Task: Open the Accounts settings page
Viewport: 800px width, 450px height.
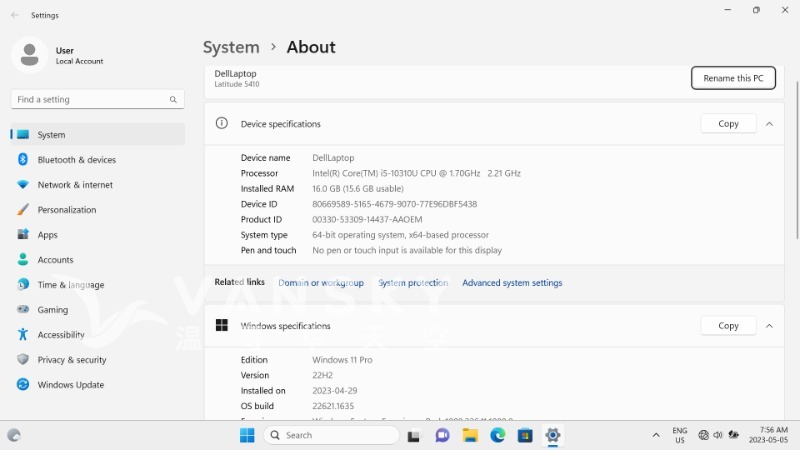Action: pos(55,260)
